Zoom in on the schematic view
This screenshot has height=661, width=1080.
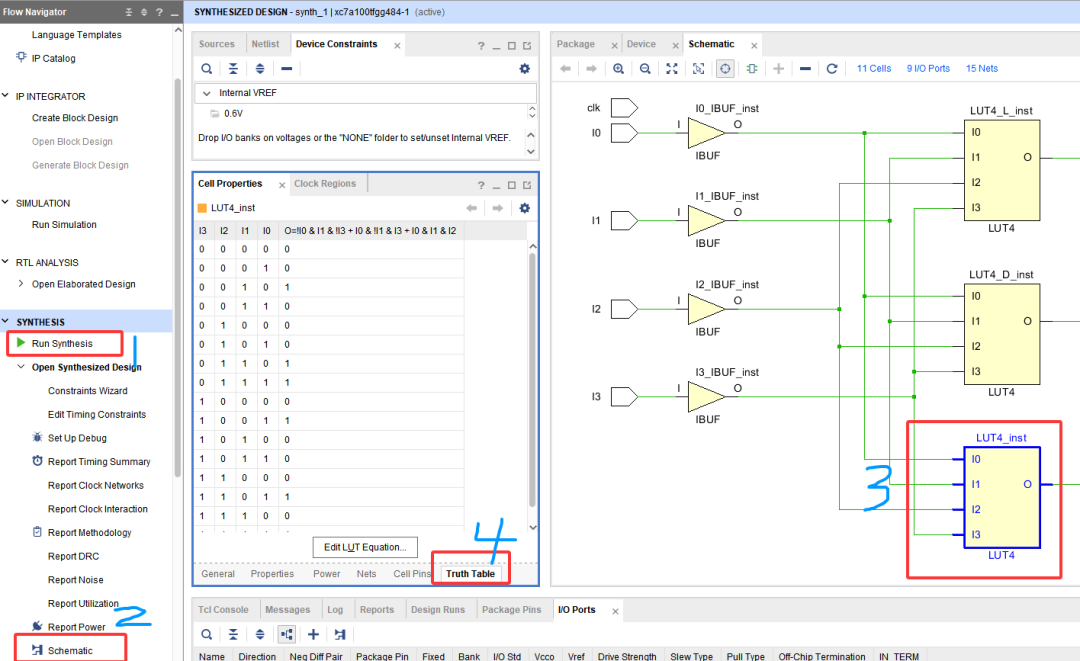click(619, 69)
